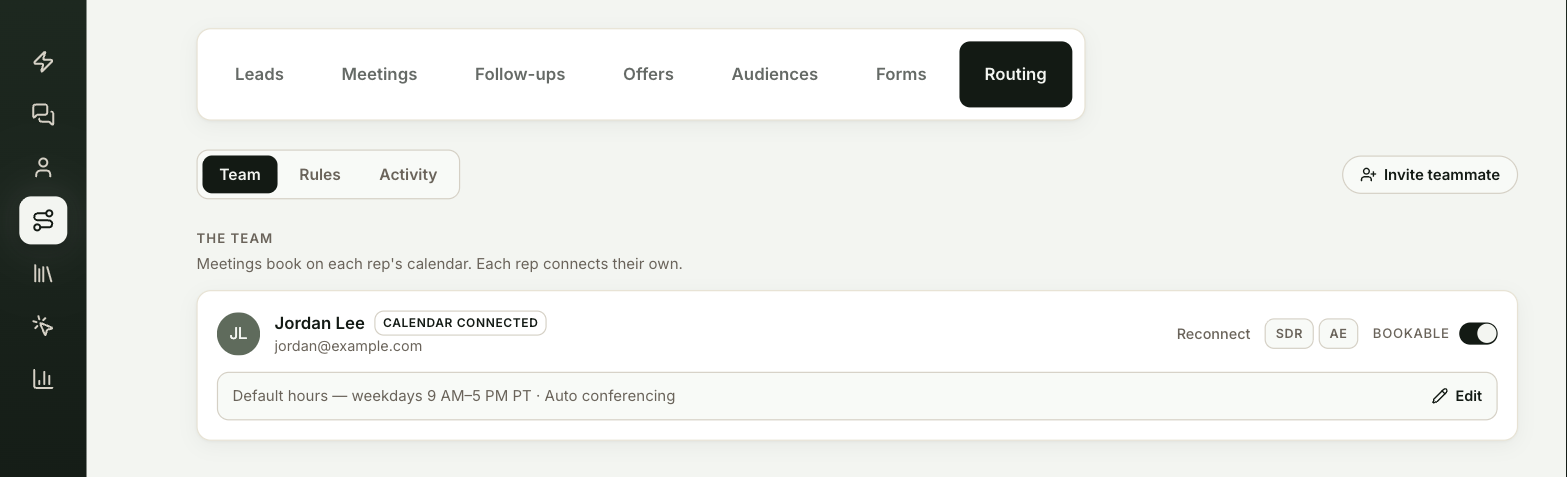Click the JL avatar for Jordan Lee
This screenshot has width=1567, height=477.
click(x=238, y=334)
